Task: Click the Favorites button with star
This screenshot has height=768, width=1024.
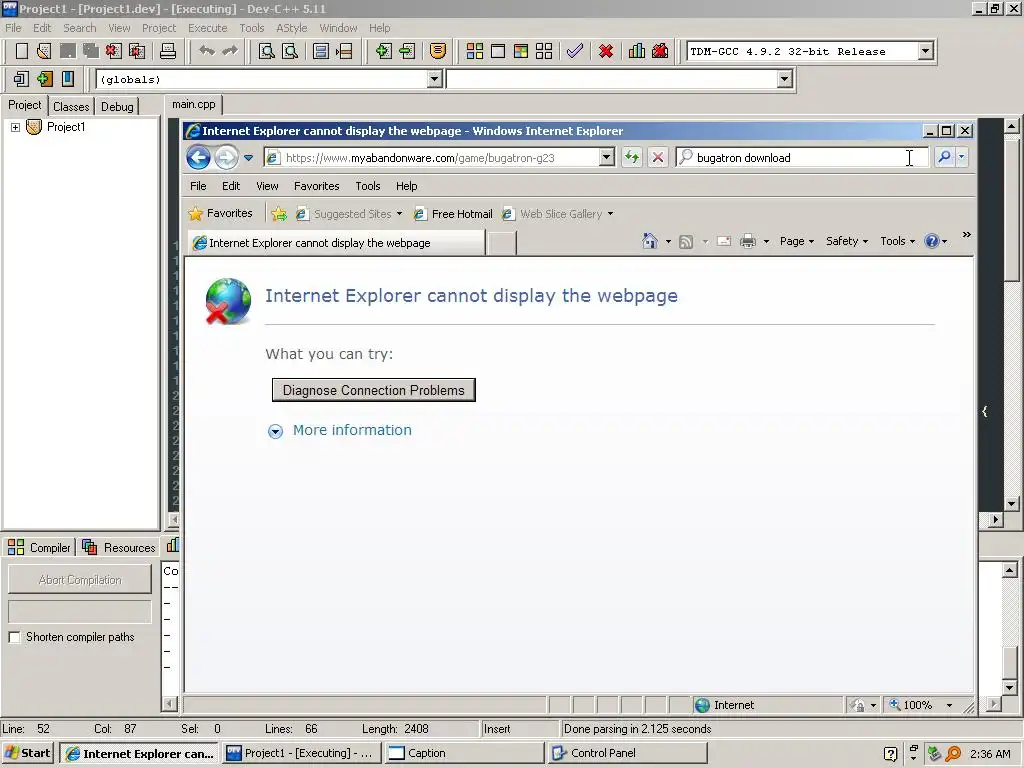Action: click(x=220, y=214)
